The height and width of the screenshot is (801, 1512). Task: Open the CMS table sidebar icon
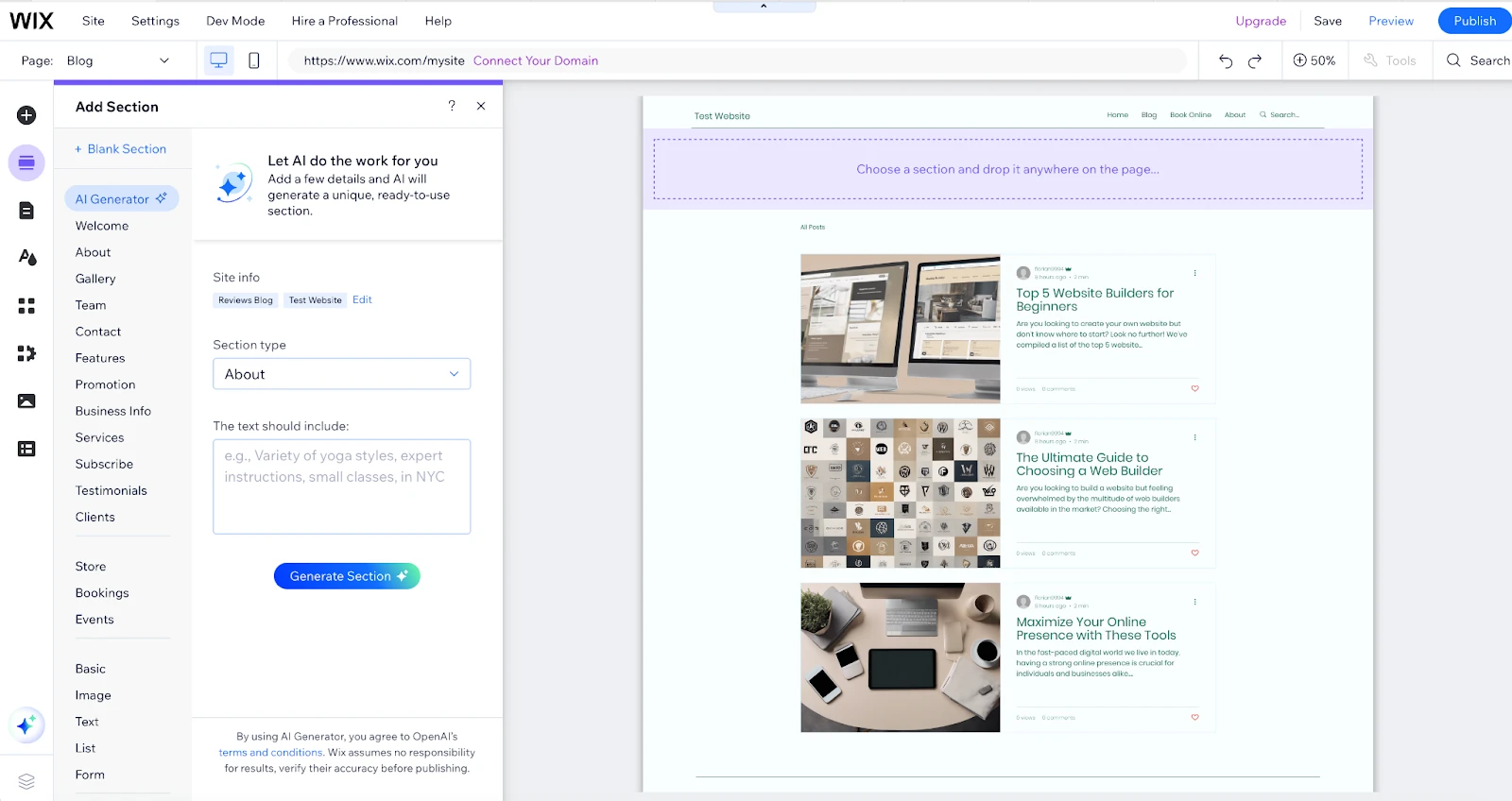tap(26, 449)
